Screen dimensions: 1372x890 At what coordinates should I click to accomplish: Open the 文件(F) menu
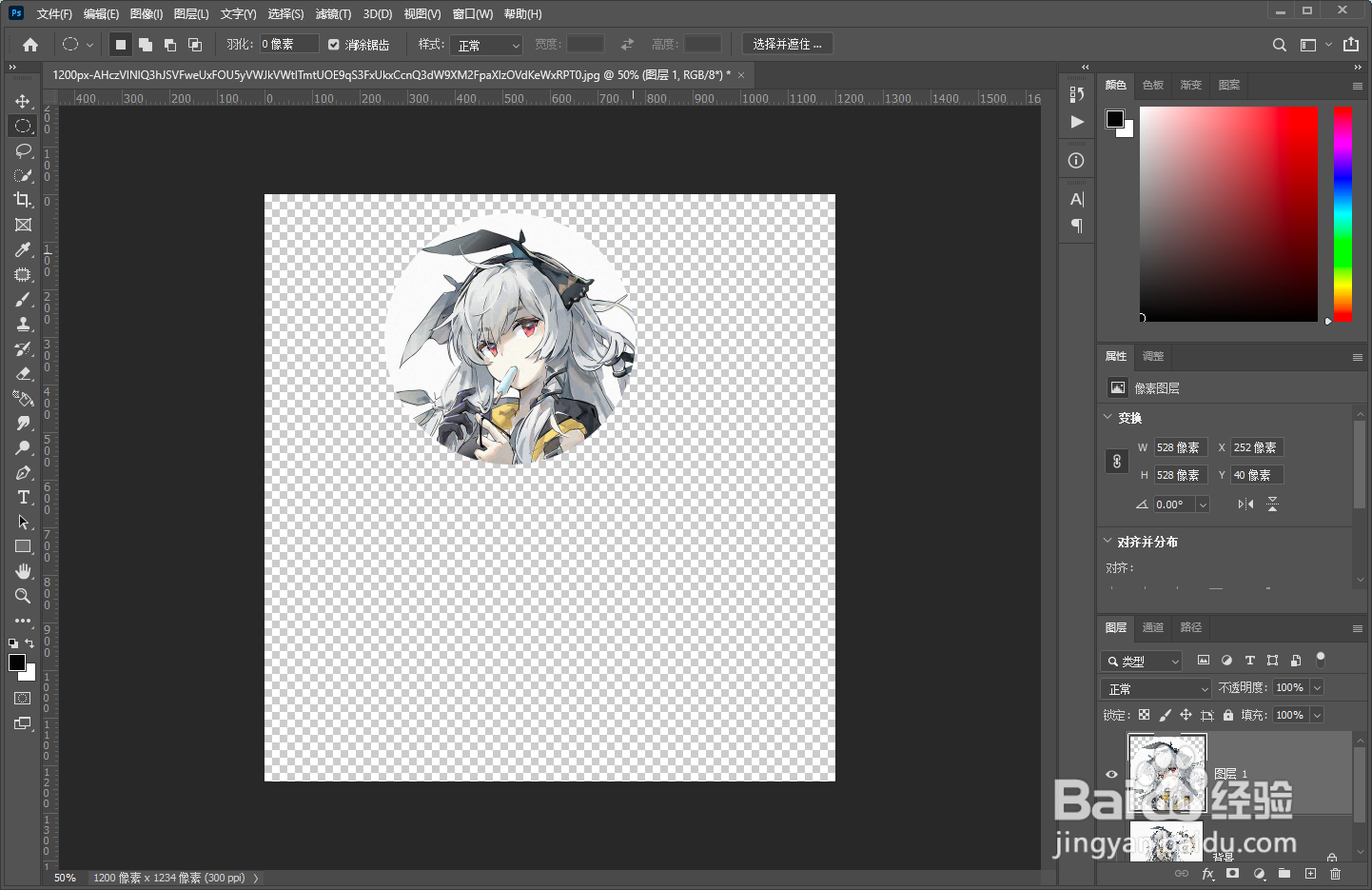coord(54,14)
